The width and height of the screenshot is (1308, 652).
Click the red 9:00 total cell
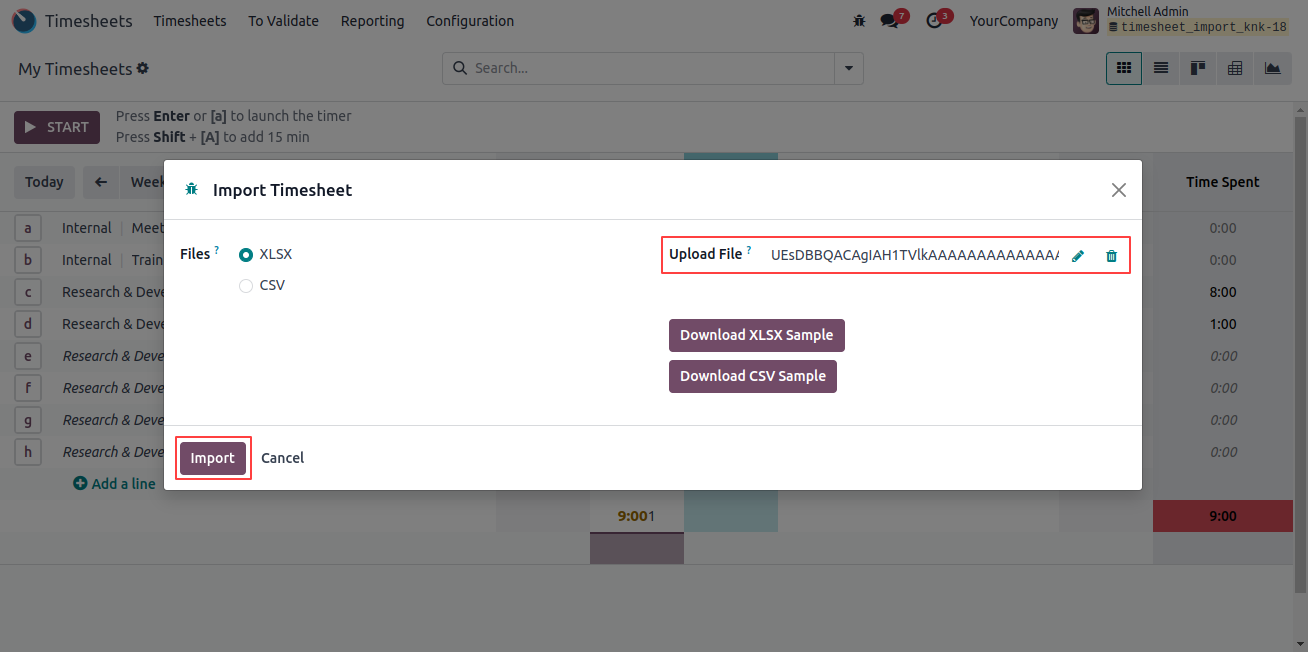(x=1223, y=516)
